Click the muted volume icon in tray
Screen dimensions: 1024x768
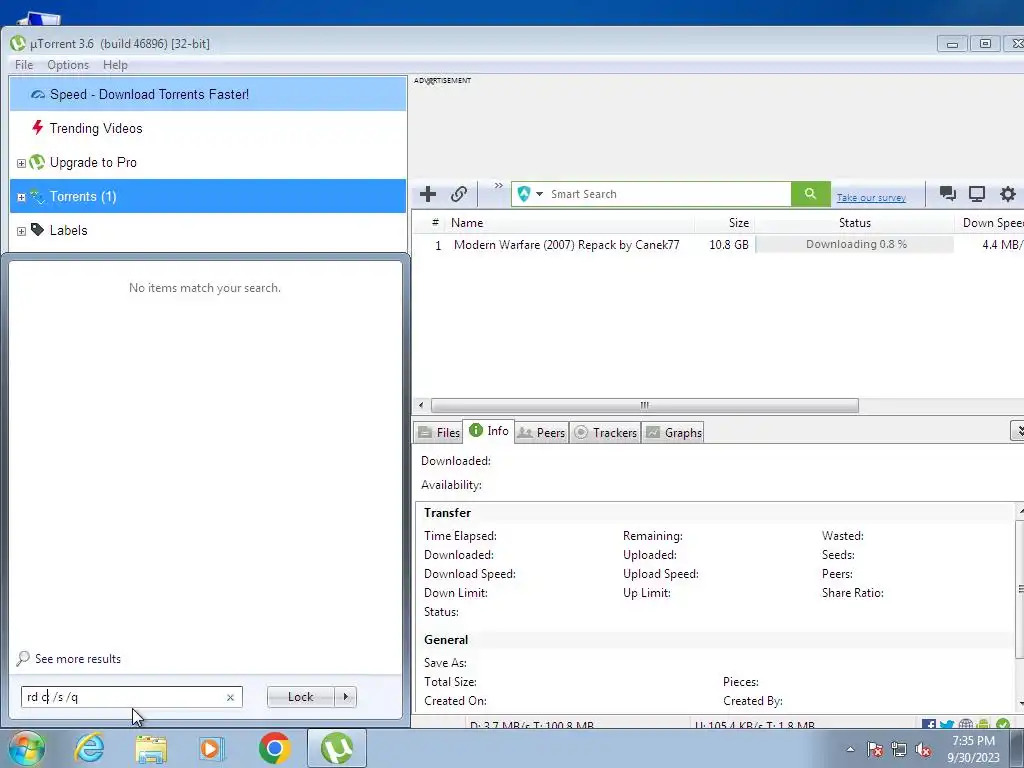923,749
